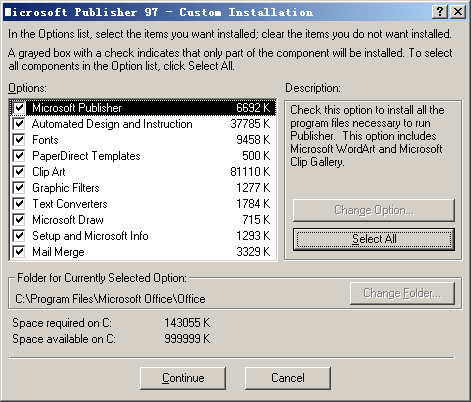This screenshot has height=402, width=471.
Task: Select the Automated Design and Instruction row
Action: 143,124
